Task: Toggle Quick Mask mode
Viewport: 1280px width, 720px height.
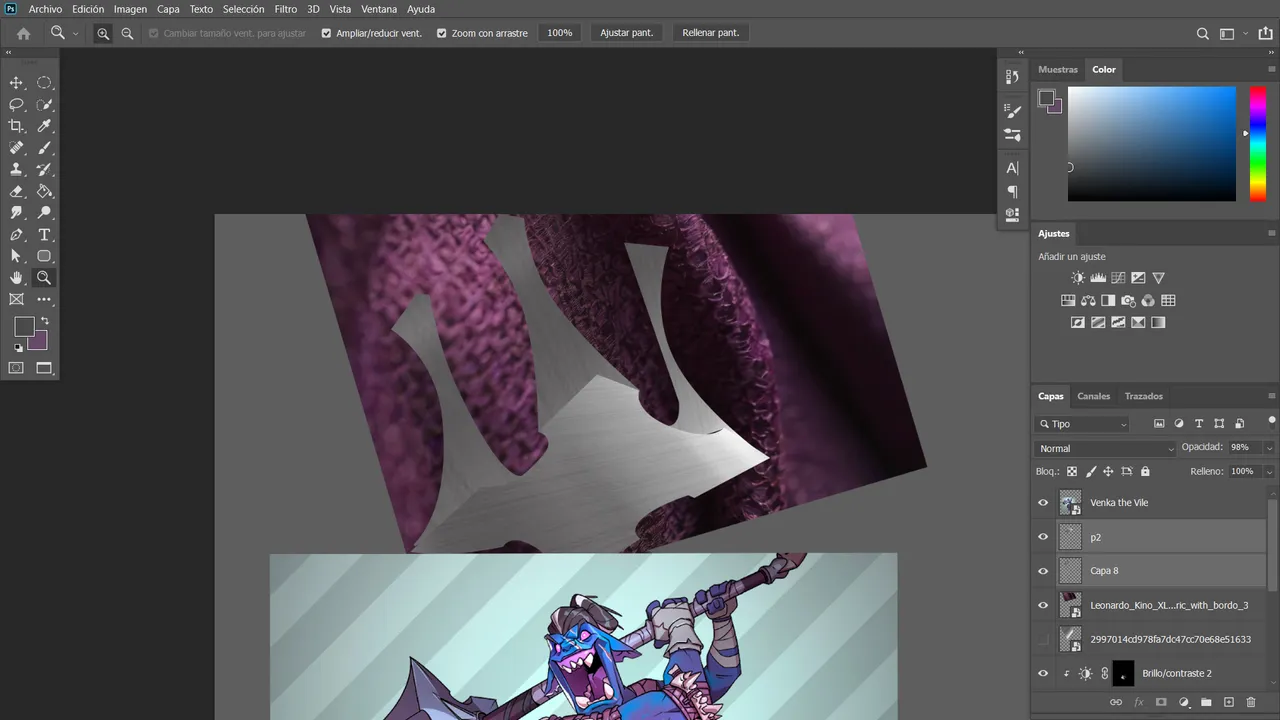Action: [x=16, y=368]
